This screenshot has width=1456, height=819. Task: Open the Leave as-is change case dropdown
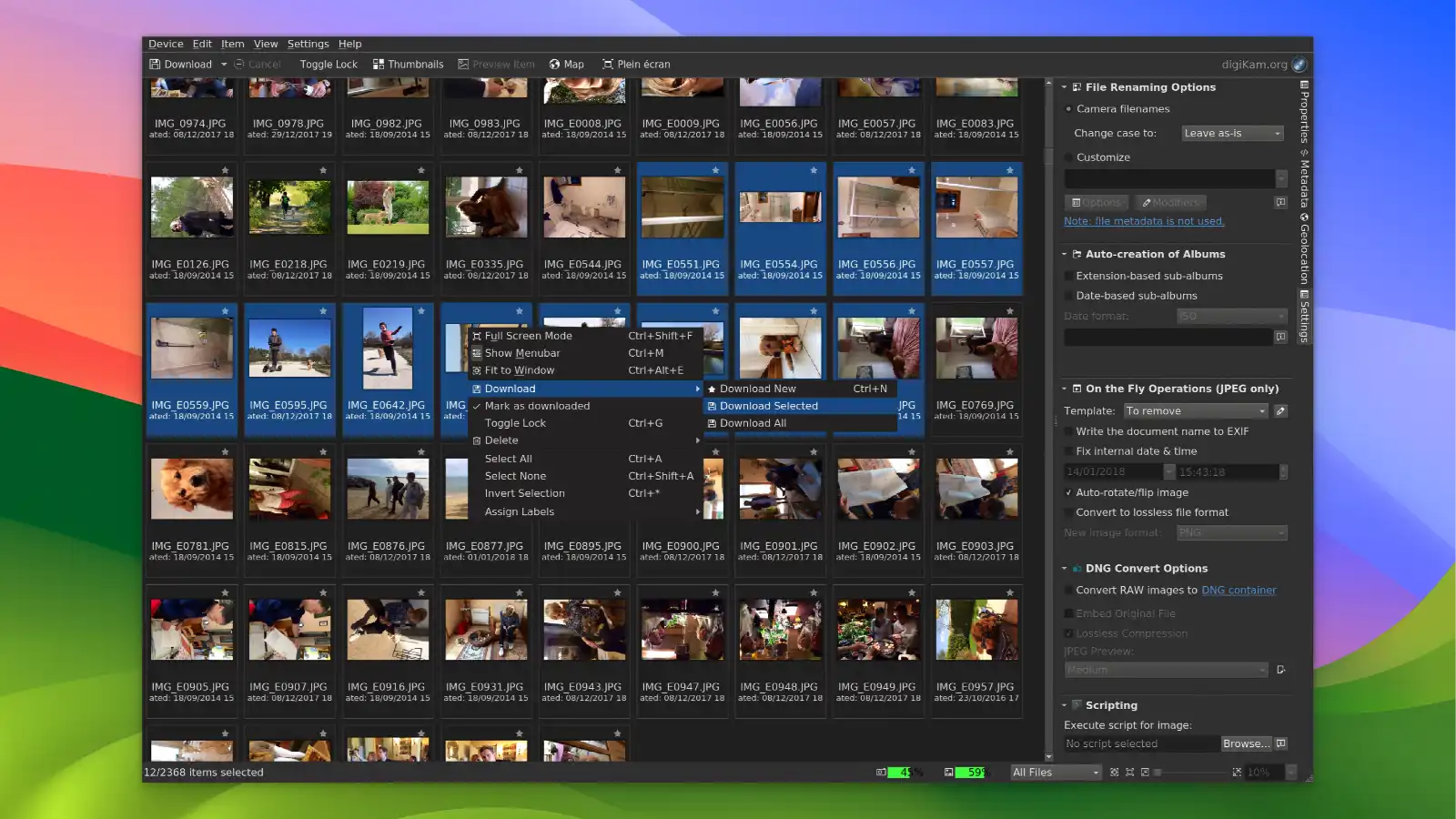pyautogui.click(x=1230, y=132)
